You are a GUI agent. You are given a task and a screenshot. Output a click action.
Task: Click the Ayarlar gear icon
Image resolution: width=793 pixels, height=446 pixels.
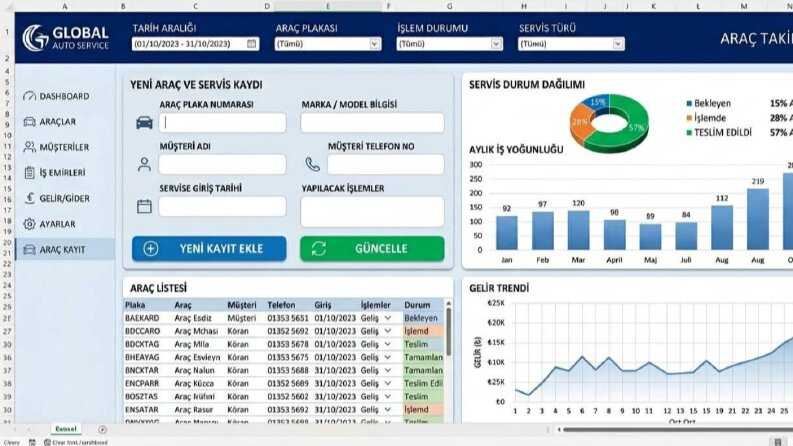[x=29, y=224]
